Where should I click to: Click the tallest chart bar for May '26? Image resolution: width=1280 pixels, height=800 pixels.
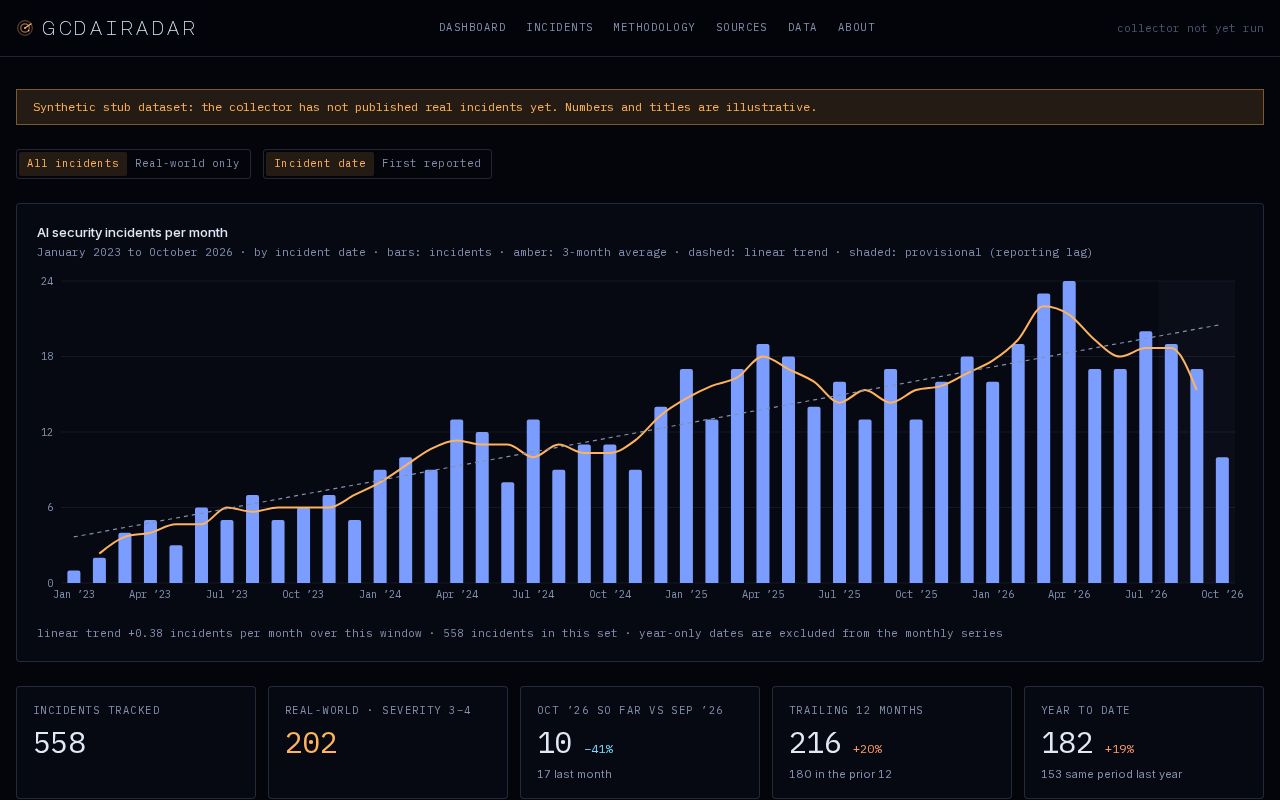pyautogui.click(x=1069, y=432)
